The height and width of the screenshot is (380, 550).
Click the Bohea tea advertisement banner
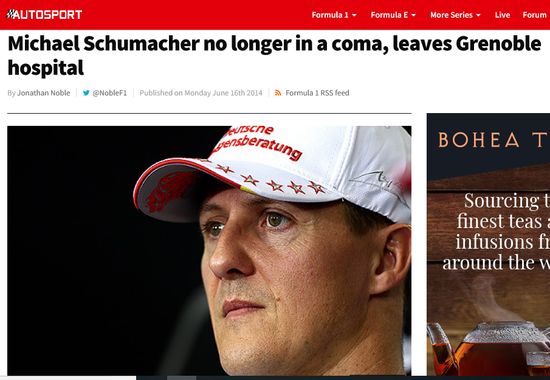(x=488, y=245)
